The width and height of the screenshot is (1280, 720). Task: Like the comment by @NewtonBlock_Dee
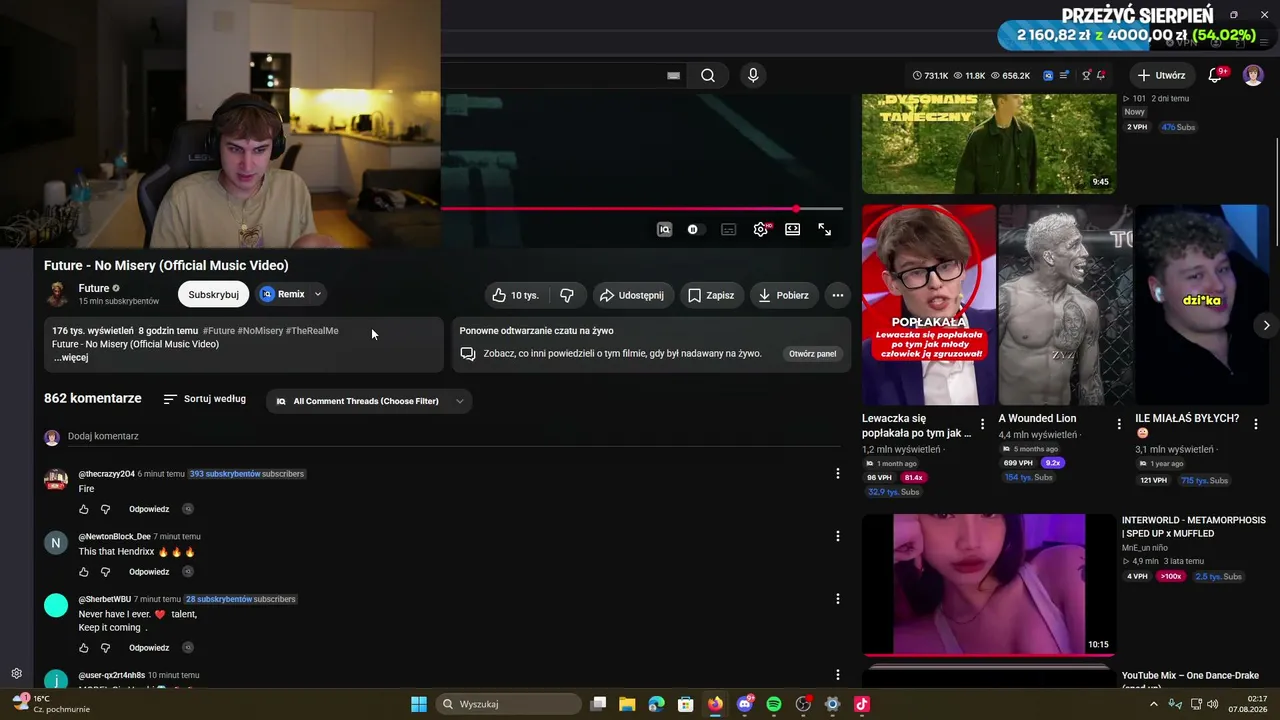click(x=84, y=572)
